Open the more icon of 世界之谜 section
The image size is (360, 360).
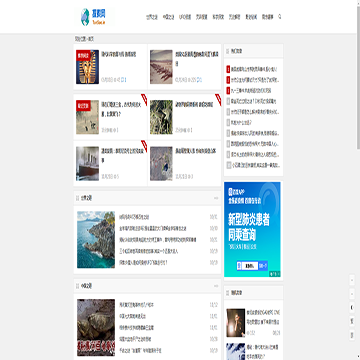pos(216,198)
